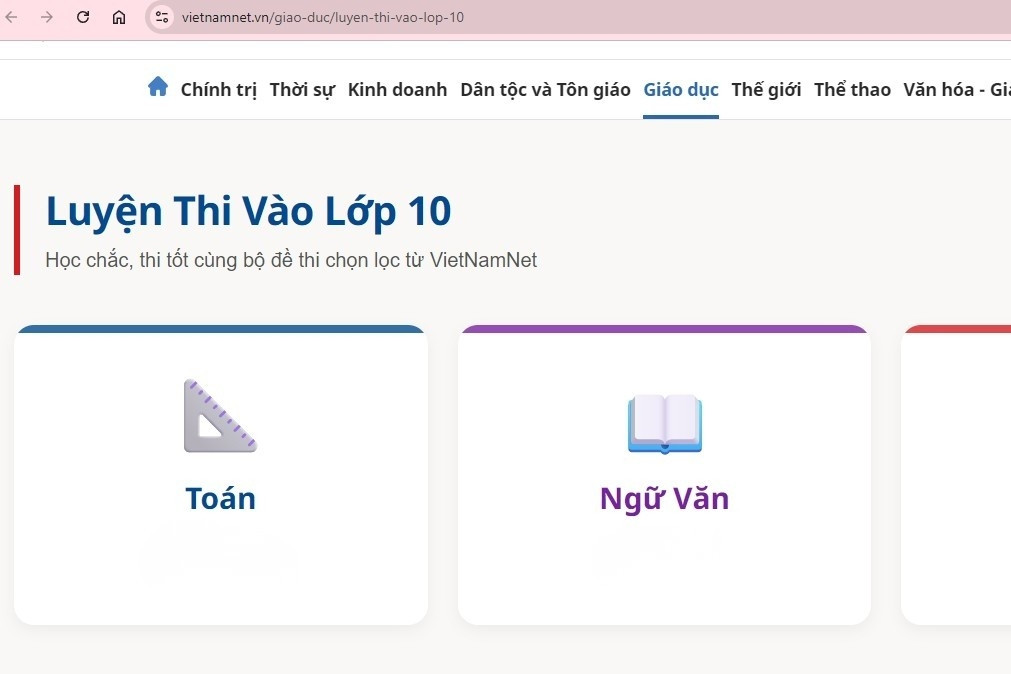Open the Dân tộc và Tôn giáo section

[x=544, y=89]
